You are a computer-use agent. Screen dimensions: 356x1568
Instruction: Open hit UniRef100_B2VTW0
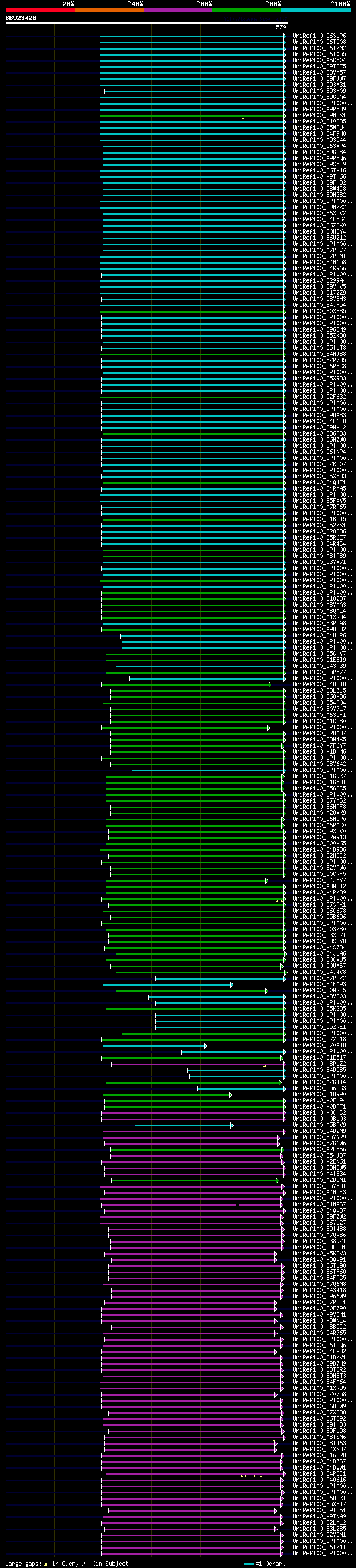tap(319, 868)
